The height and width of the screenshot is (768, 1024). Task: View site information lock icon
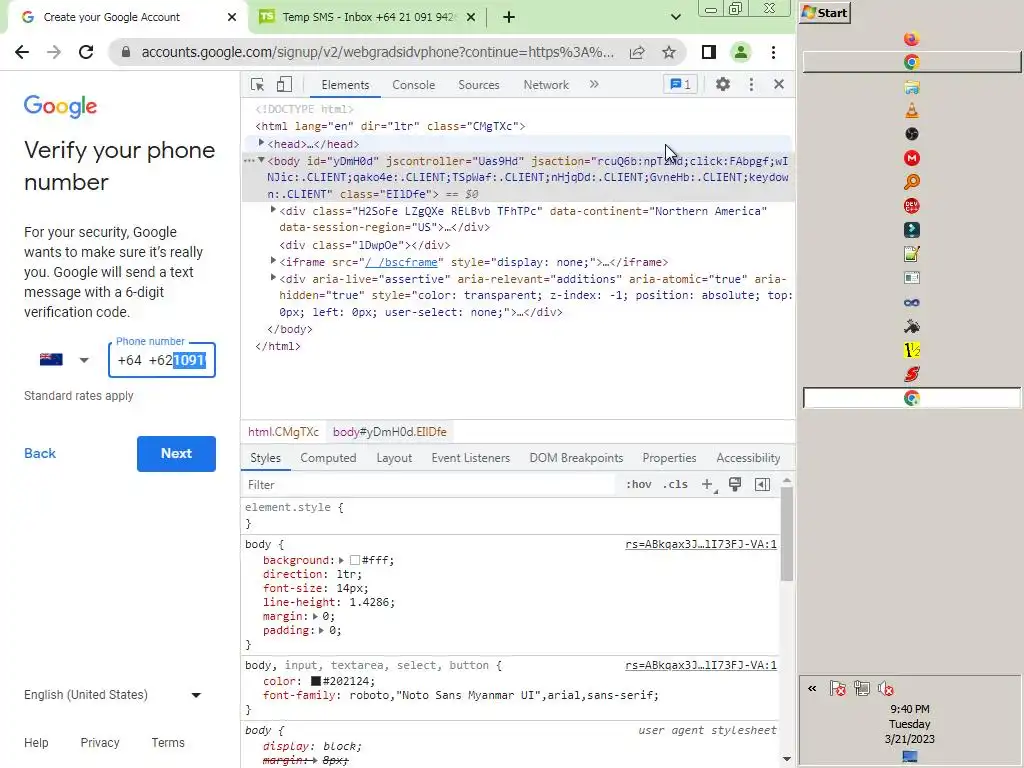click(126, 52)
